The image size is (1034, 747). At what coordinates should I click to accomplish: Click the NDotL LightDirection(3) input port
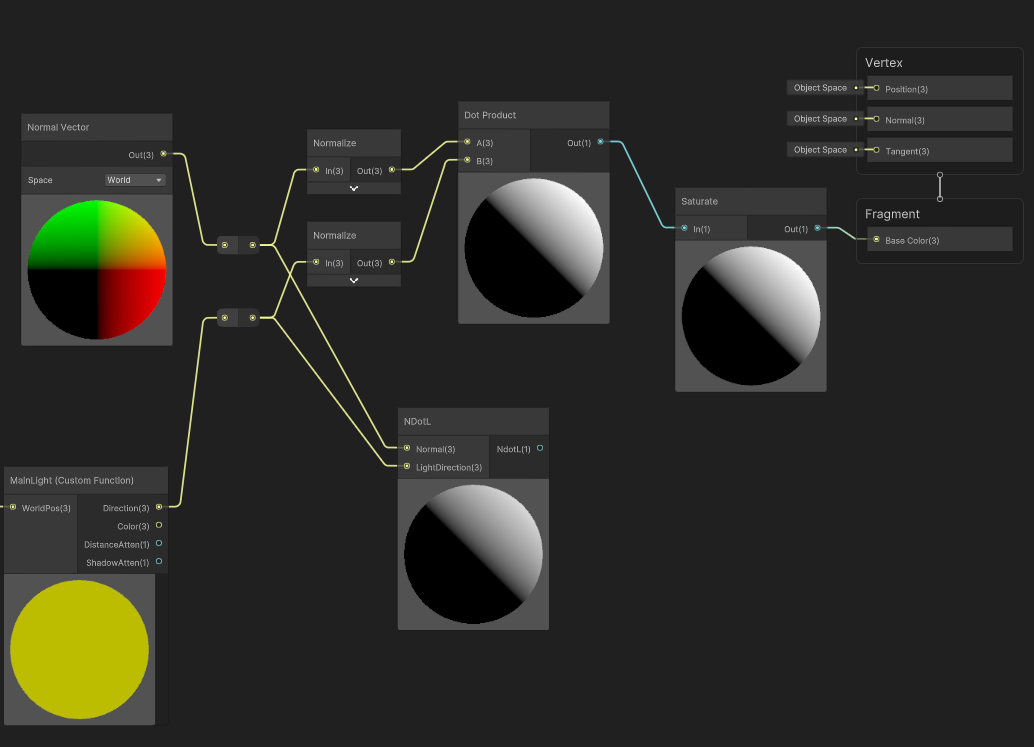point(406,466)
